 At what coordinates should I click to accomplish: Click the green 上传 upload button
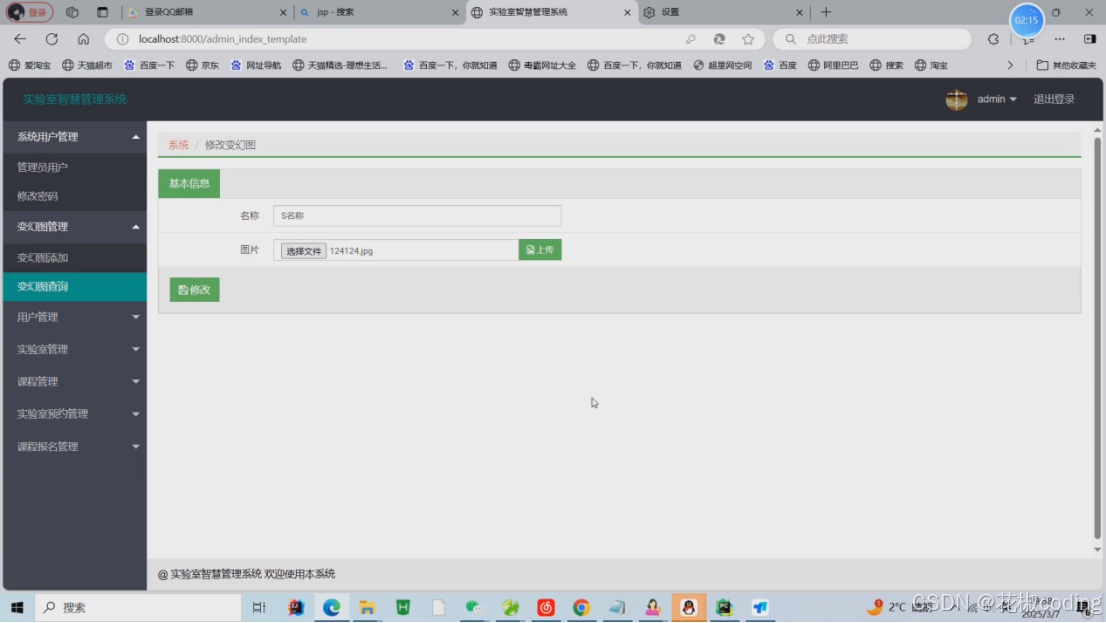coord(540,250)
